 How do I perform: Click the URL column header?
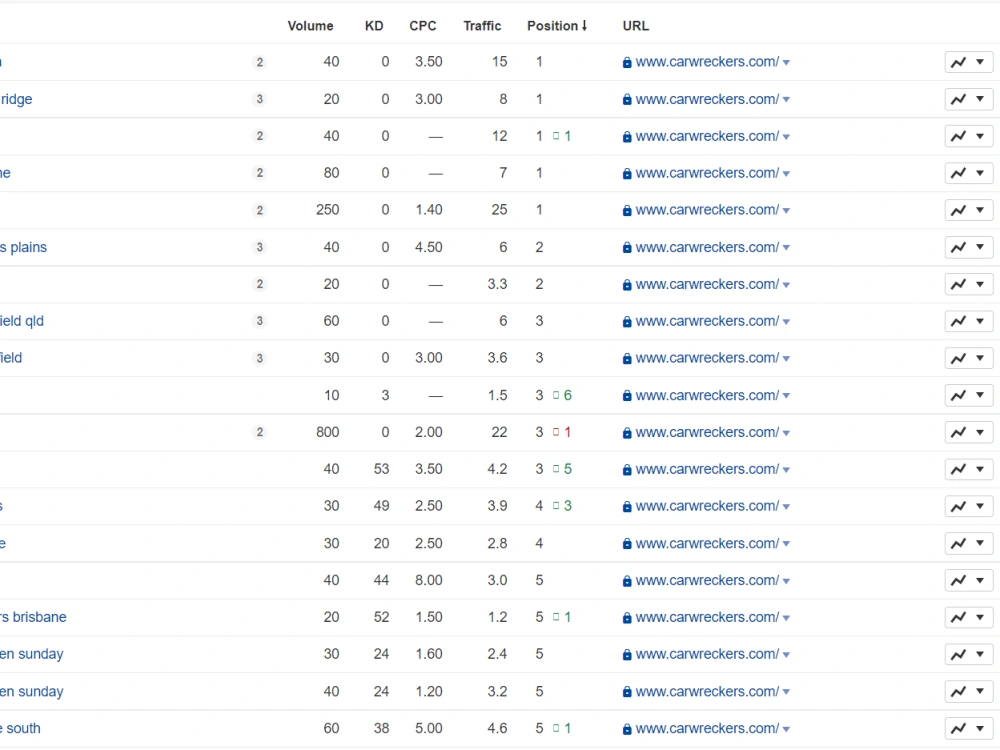coord(636,26)
